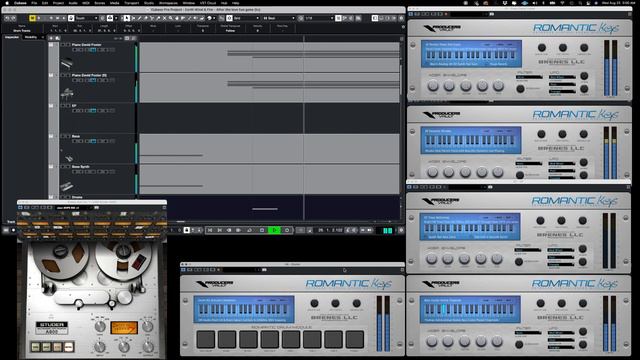Image resolution: width=640 pixels, height=360 pixels.
Task: Open the Filter type dropdown in topmost Romantic Keys
Action: (x=529, y=77)
